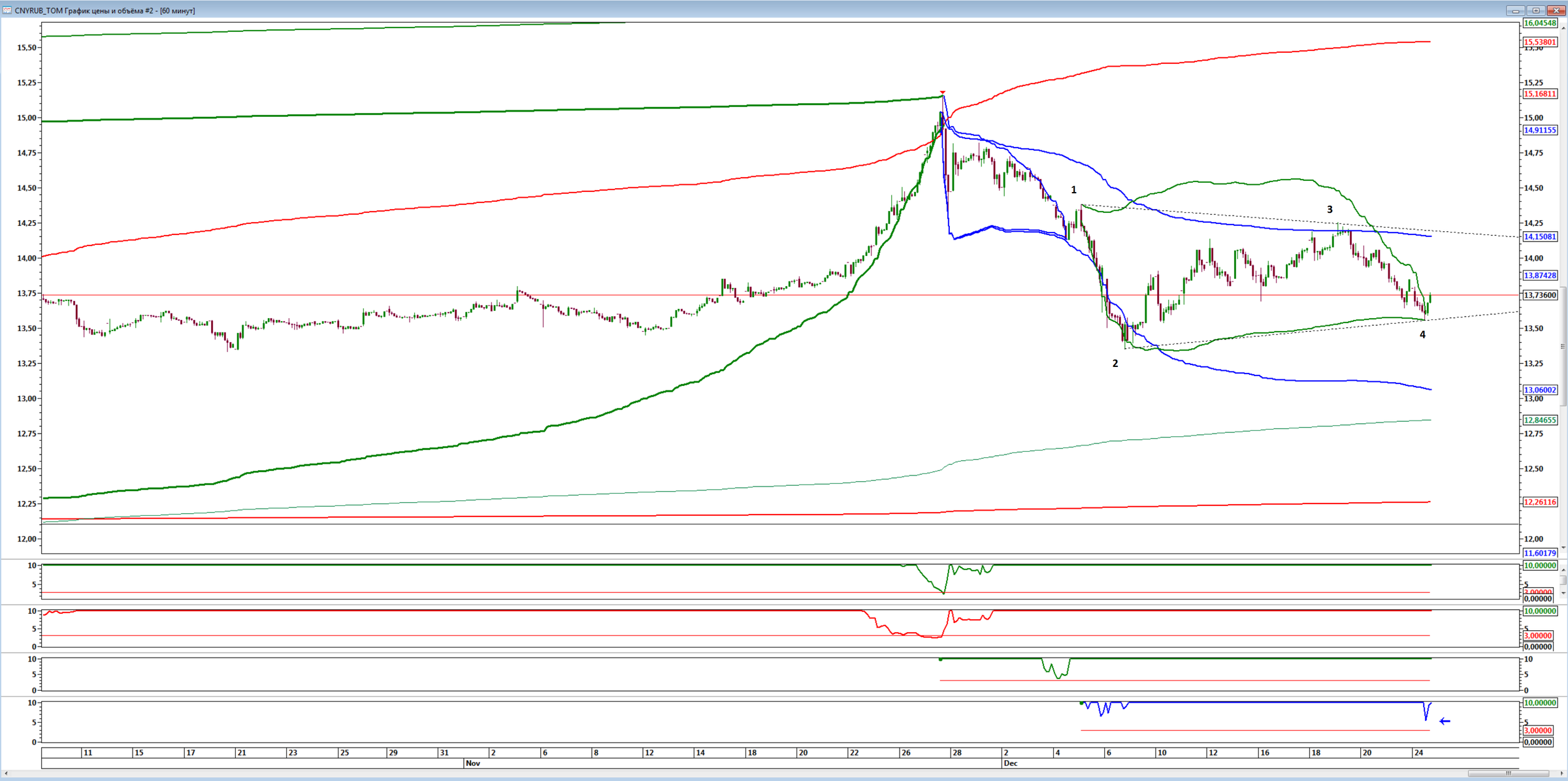Click wave label 2 on chart

[x=1115, y=364]
